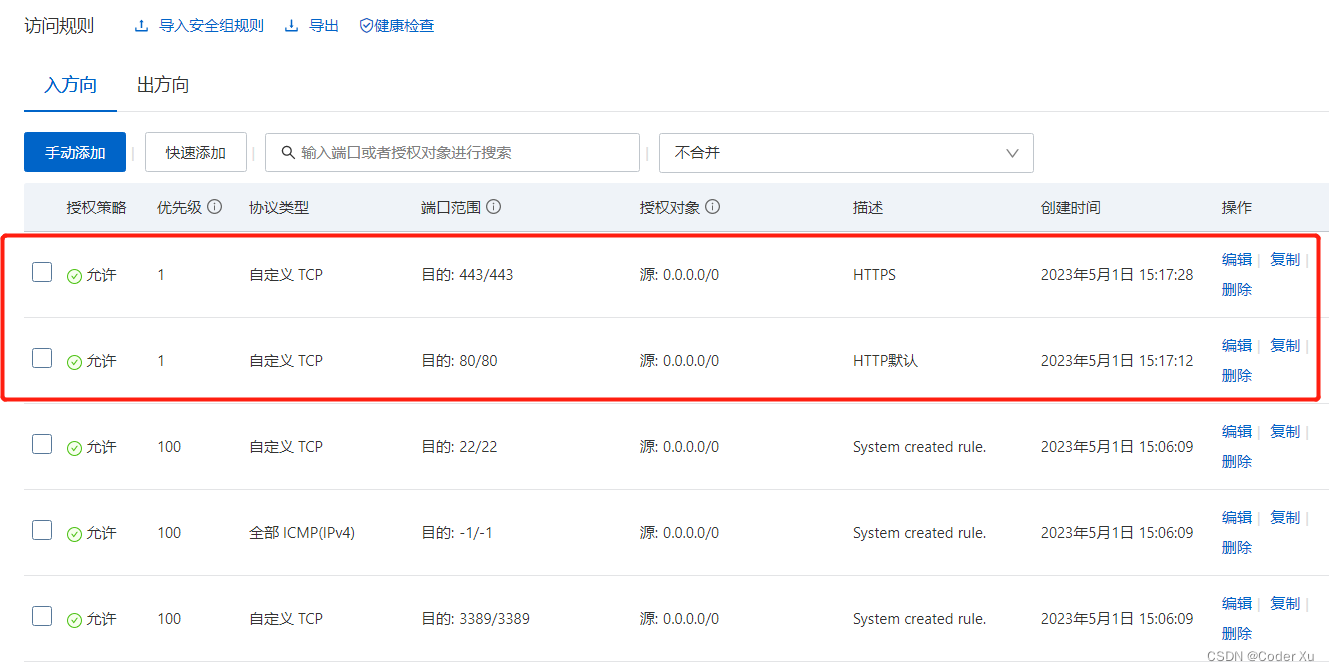Click the 目的: 80/80 port cell
Viewport: 1329px width, 671px height.
coord(459,361)
